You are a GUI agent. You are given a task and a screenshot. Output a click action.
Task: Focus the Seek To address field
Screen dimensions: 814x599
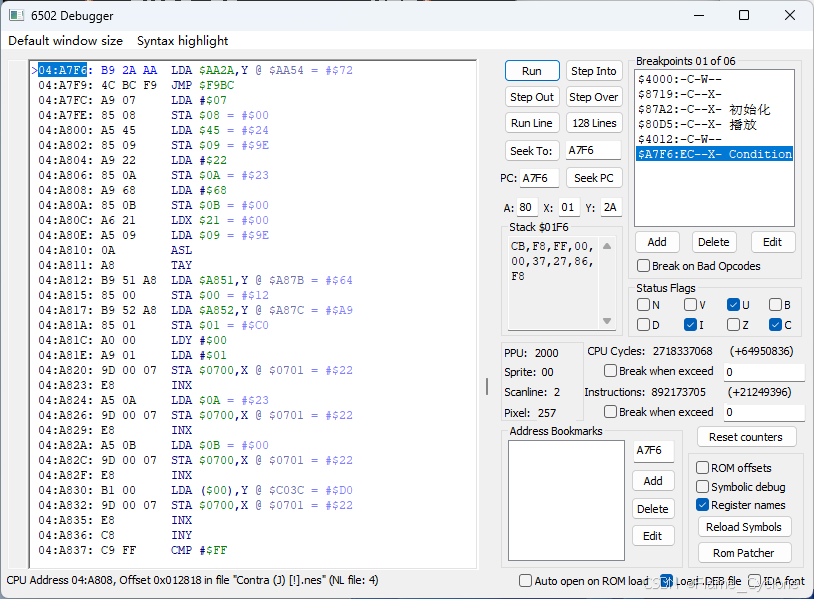[x=593, y=151]
